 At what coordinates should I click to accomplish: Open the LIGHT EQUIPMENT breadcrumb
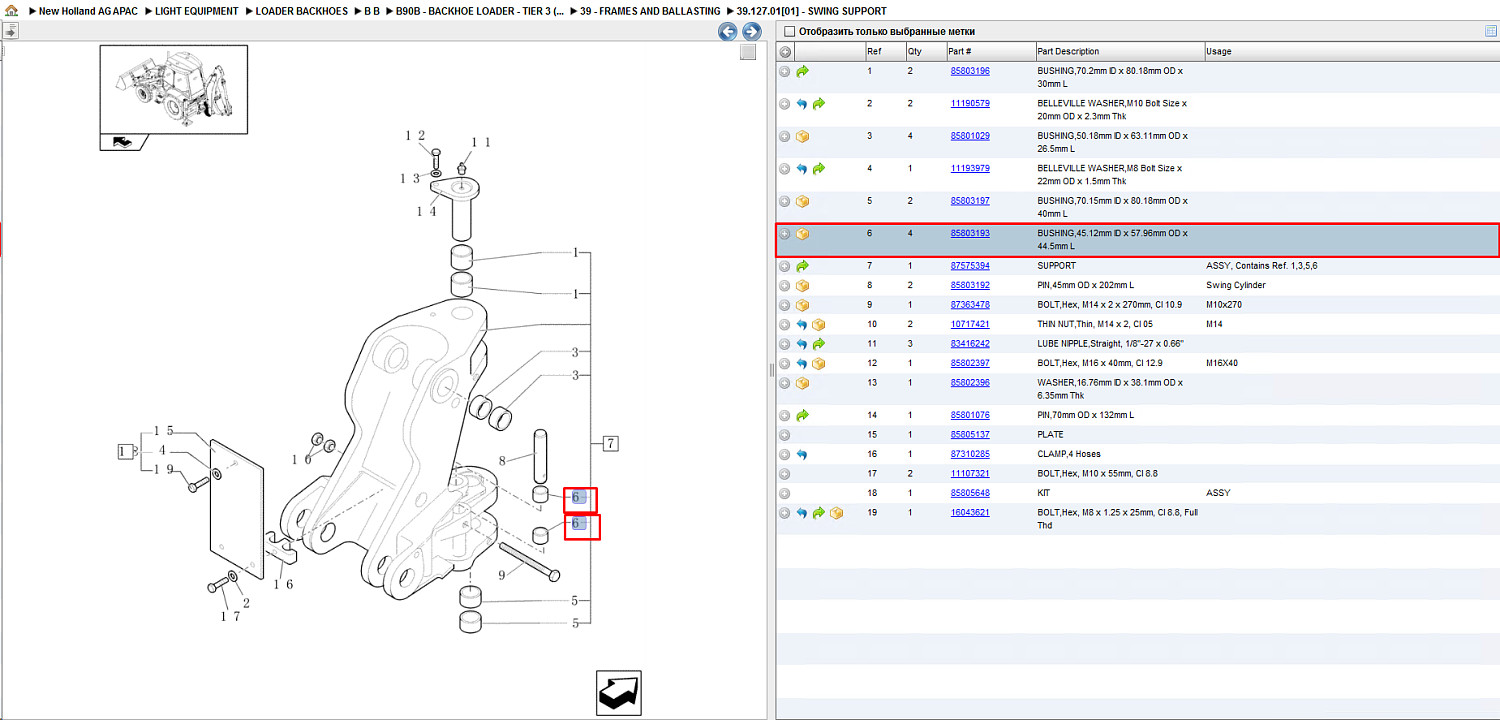(197, 11)
